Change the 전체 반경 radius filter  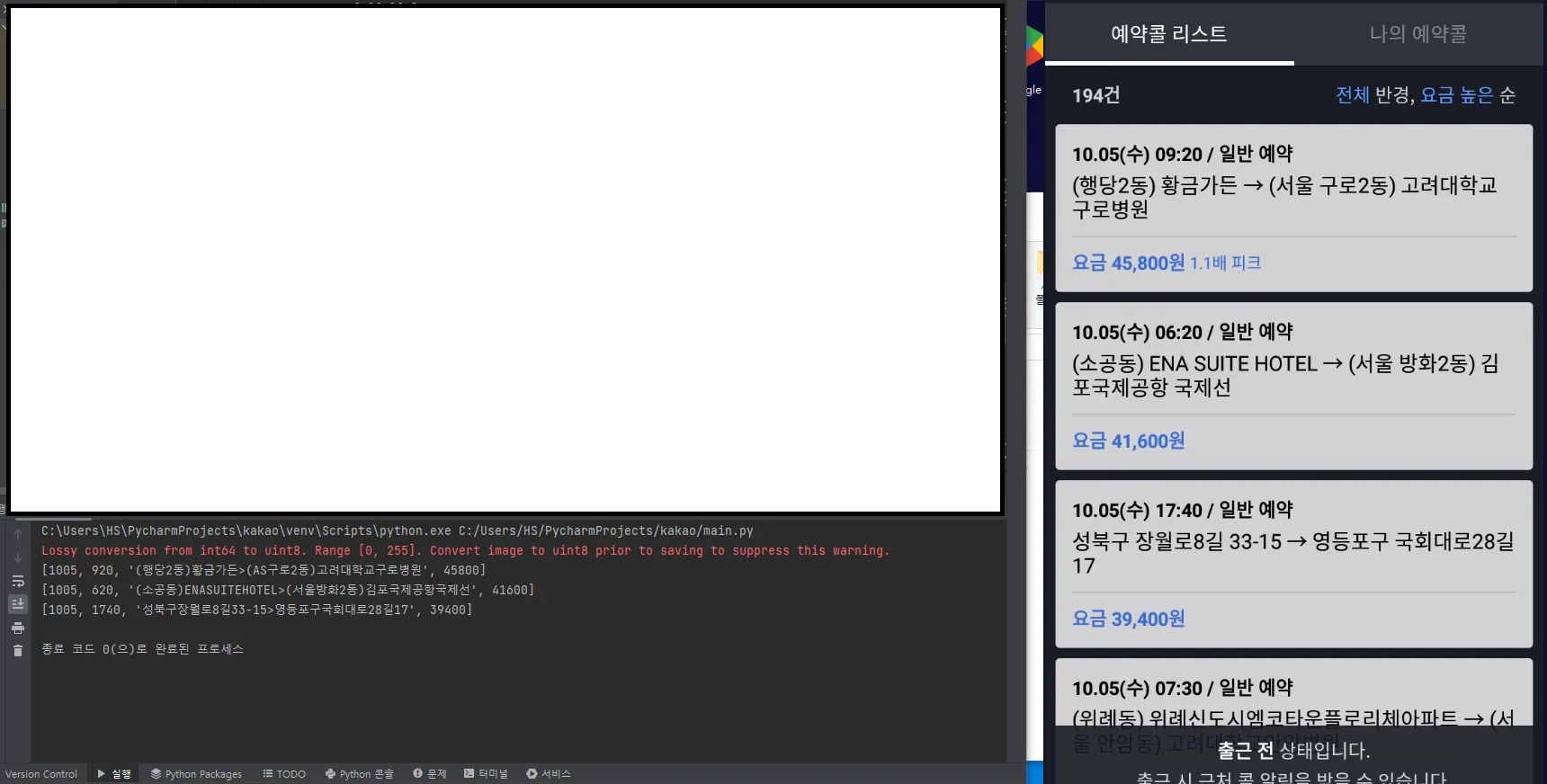point(1373,95)
